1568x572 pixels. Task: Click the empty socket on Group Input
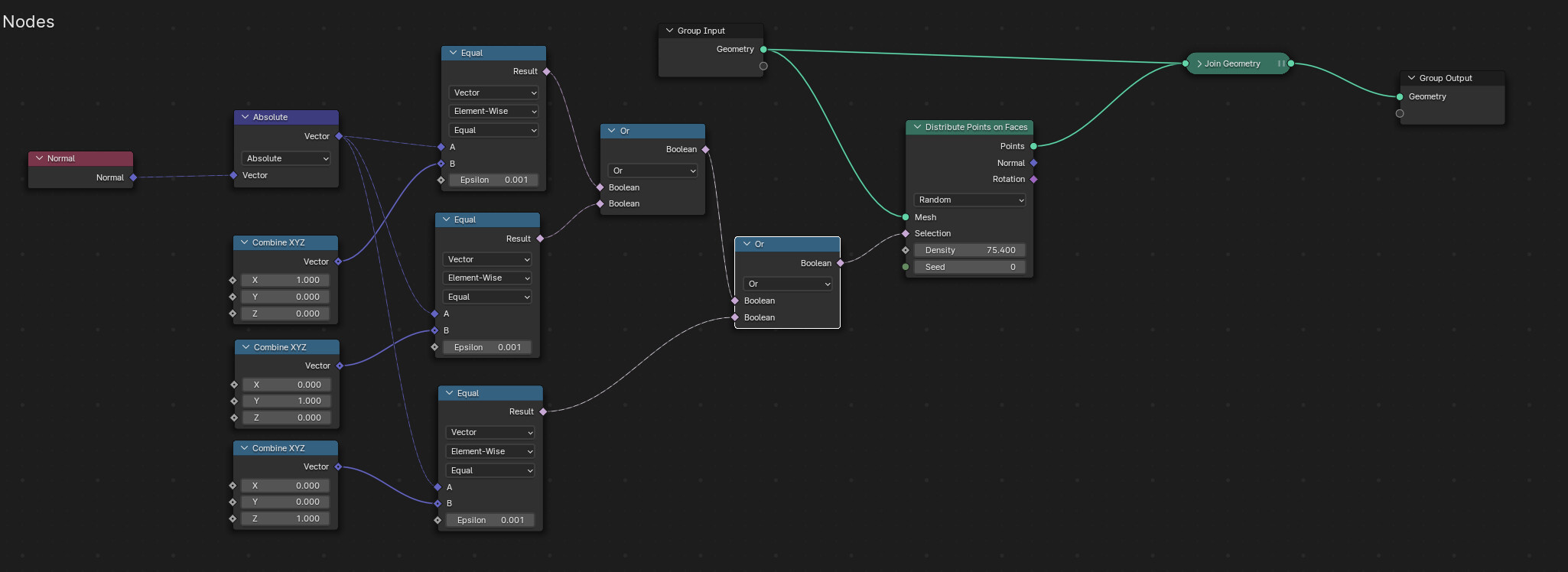pyautogui.click(x=763, y=66)
